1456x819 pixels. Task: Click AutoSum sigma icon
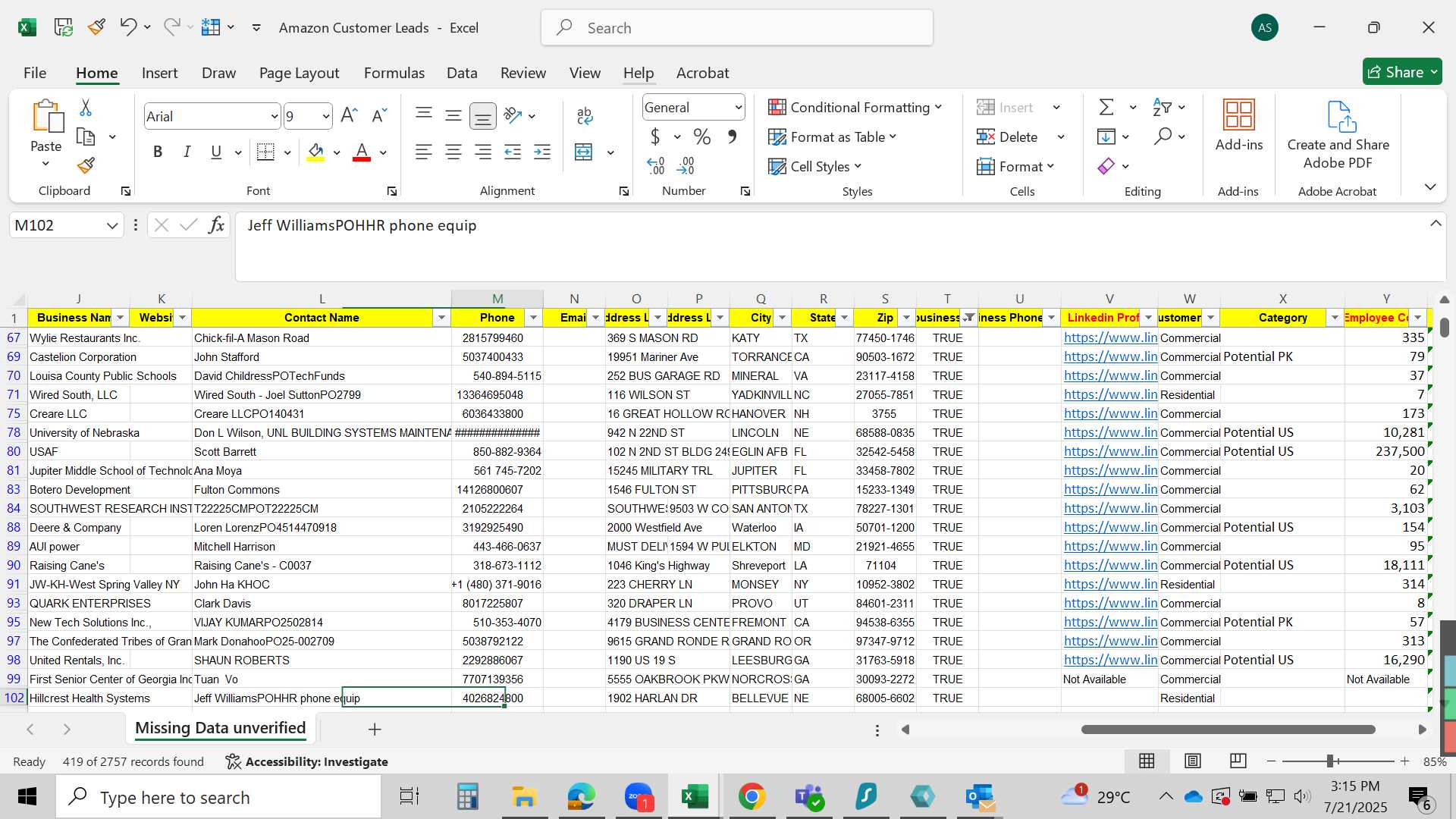(x=1107, y=107)
